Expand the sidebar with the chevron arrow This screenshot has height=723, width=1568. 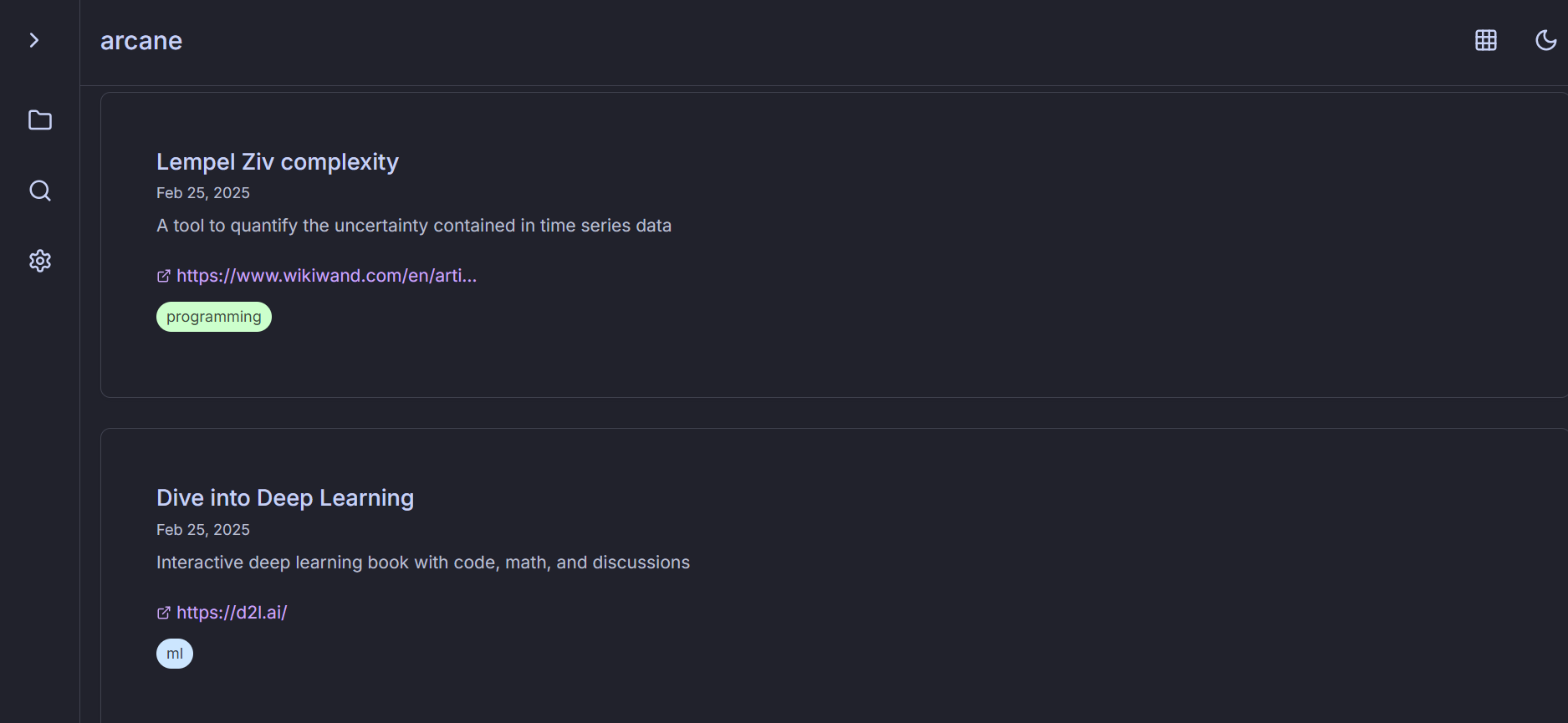coord(33,40)
